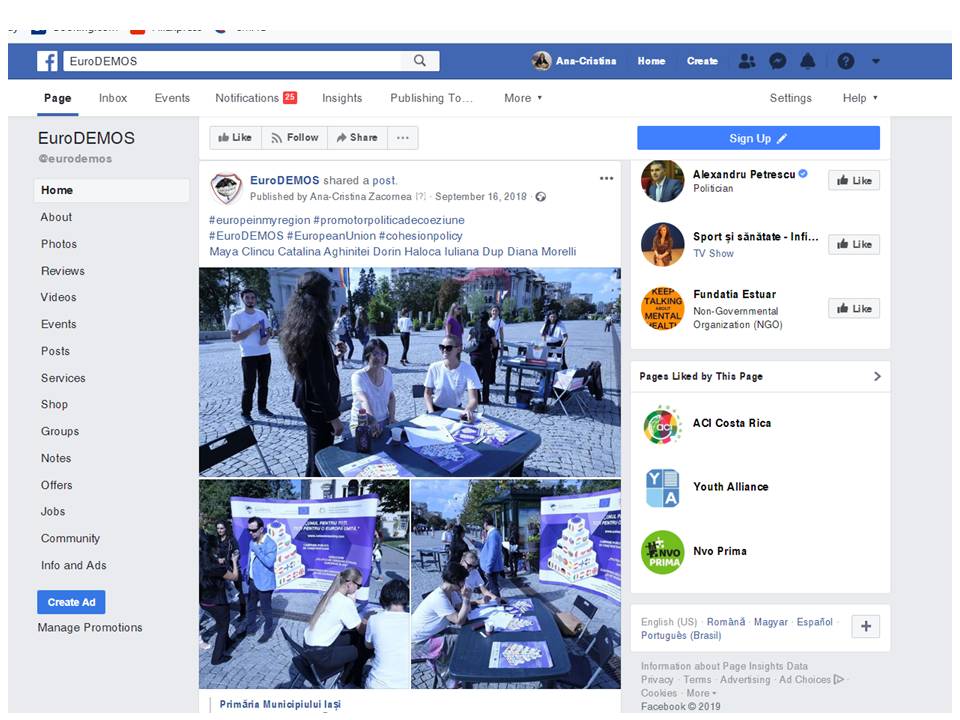Click Manage Promotions link
Screen dimensions: 960x720
tap(89, 628)
